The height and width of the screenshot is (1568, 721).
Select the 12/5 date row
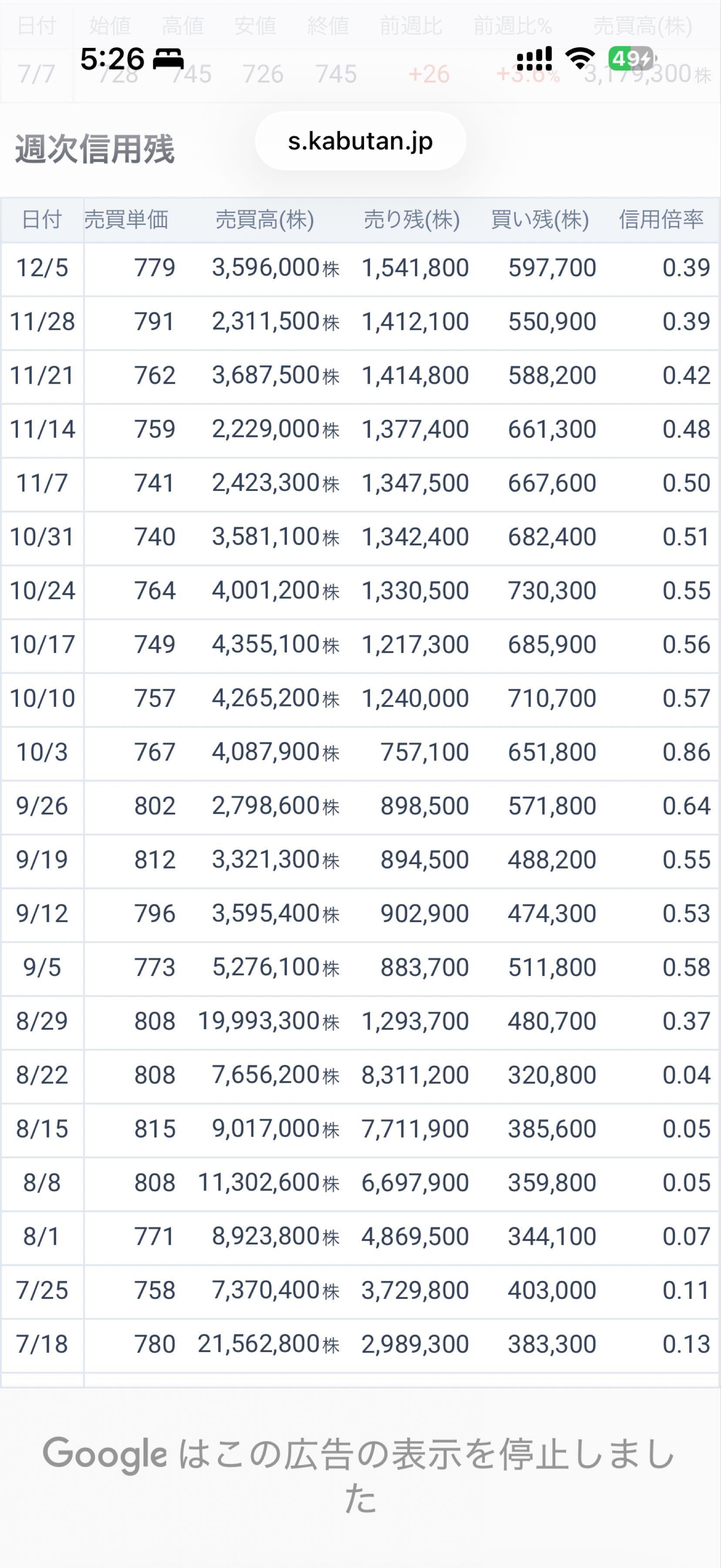pos(360,268)
